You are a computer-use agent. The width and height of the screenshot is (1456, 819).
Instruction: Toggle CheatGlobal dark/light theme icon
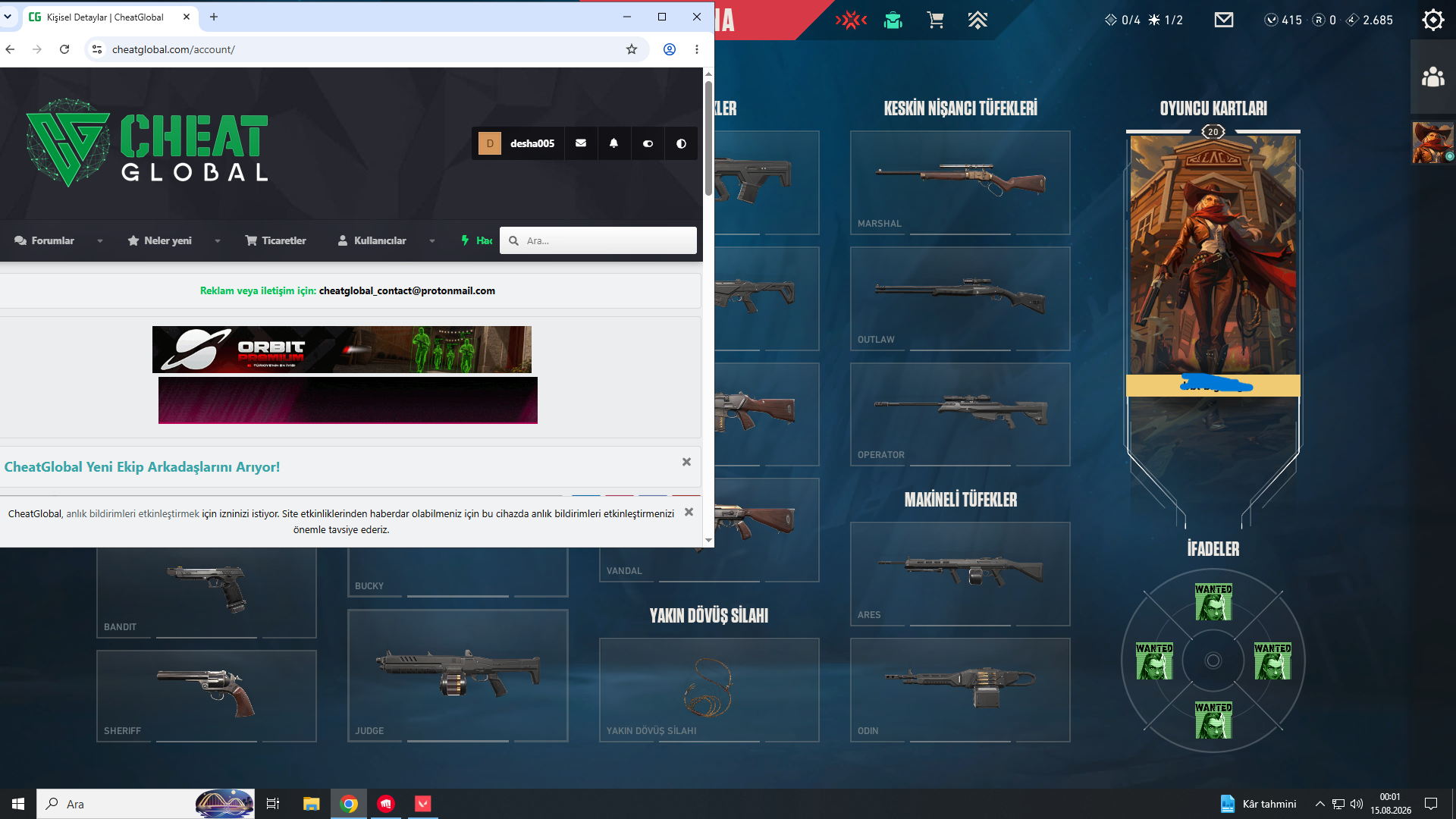(x=681, y=143)
